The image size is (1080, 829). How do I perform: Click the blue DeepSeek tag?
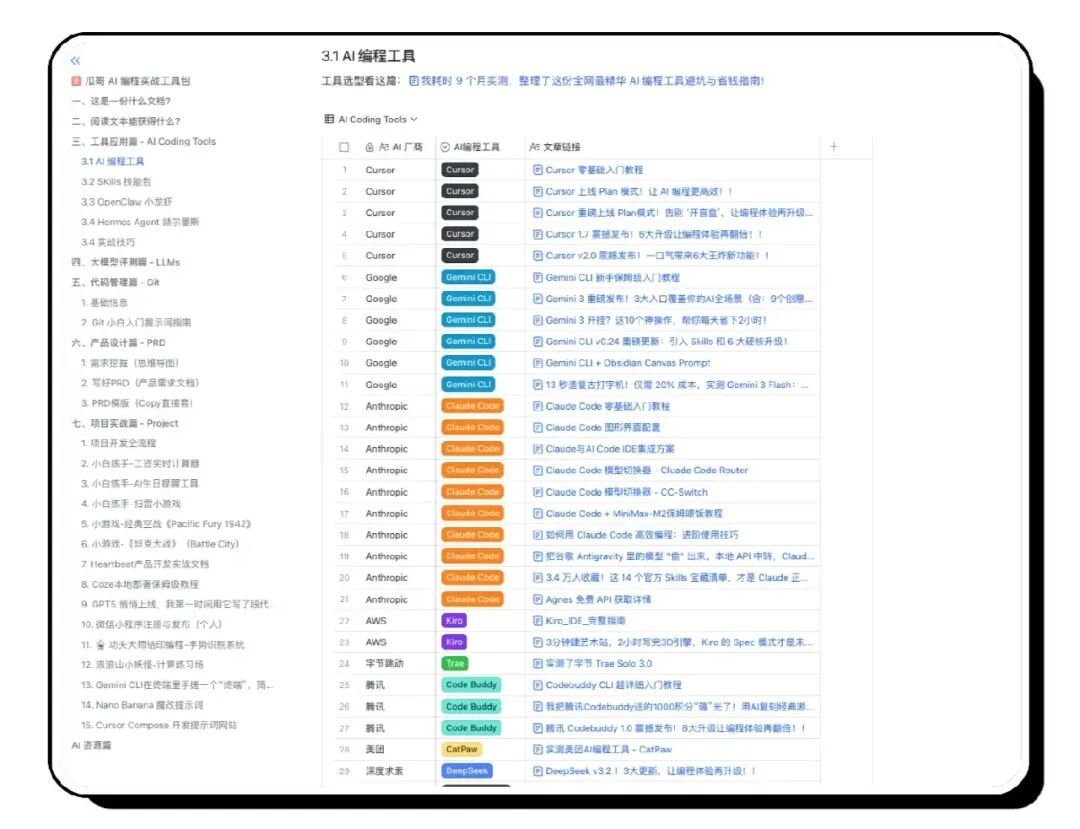[467, 771]
